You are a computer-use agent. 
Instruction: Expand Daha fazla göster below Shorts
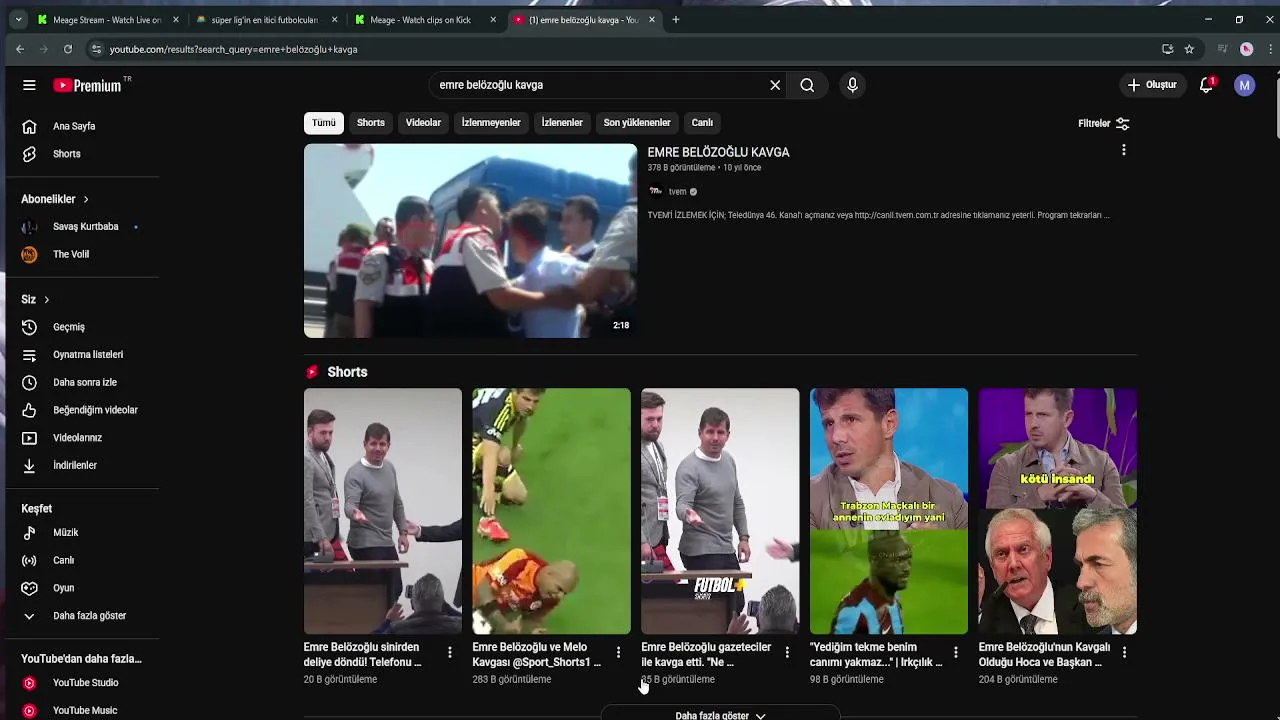coord(720,715)
